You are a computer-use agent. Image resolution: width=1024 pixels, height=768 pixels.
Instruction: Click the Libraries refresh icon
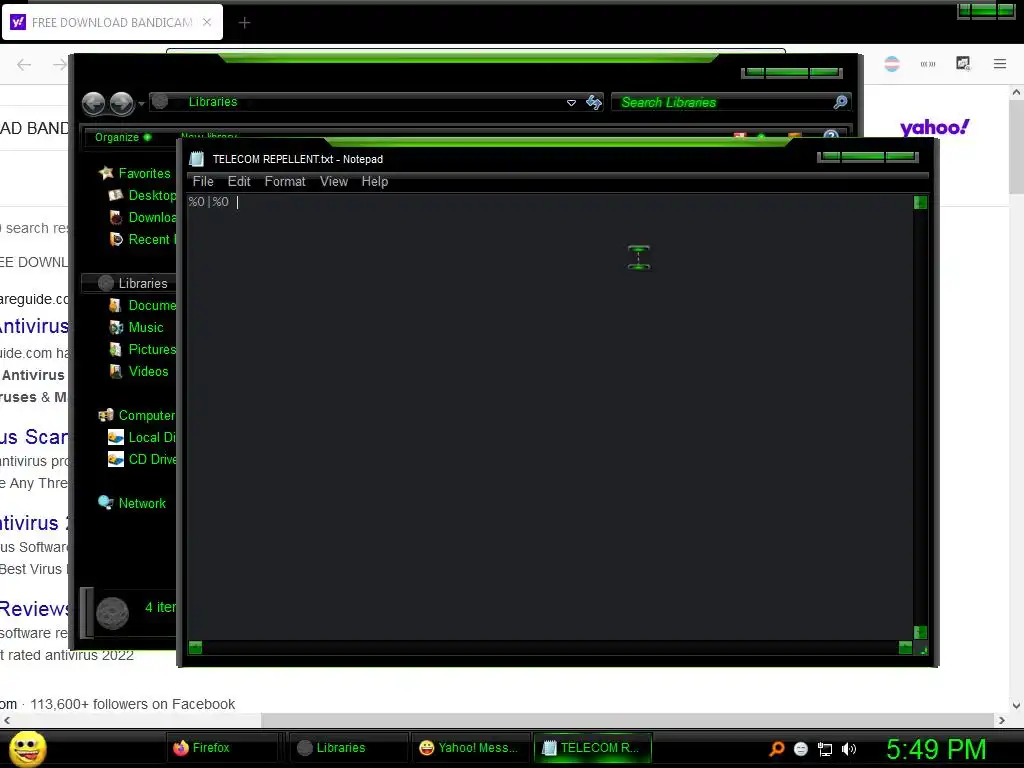coord(594,102)
